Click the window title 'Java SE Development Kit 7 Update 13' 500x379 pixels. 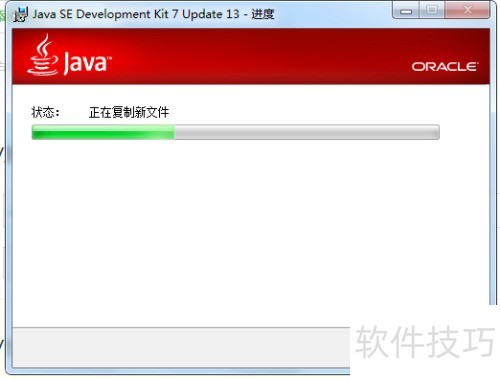tap(136, 14)
